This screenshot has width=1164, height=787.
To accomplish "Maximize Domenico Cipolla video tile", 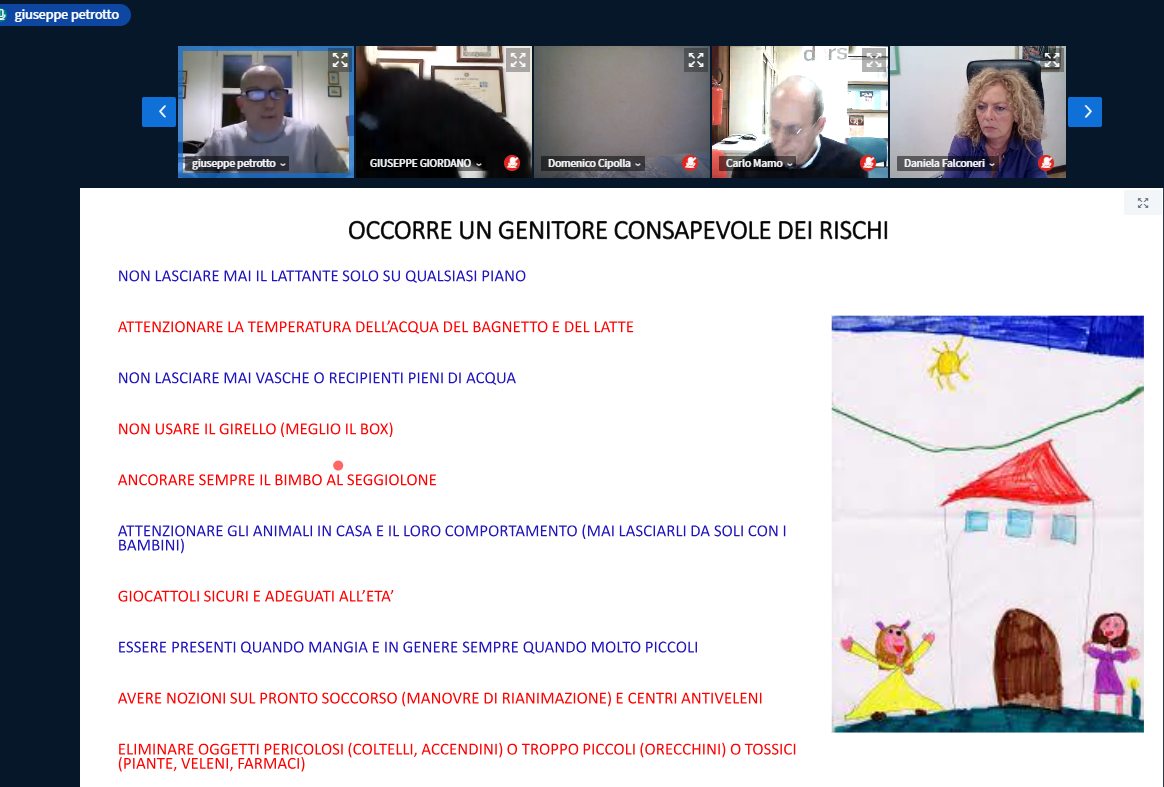I will click(695, 60).
